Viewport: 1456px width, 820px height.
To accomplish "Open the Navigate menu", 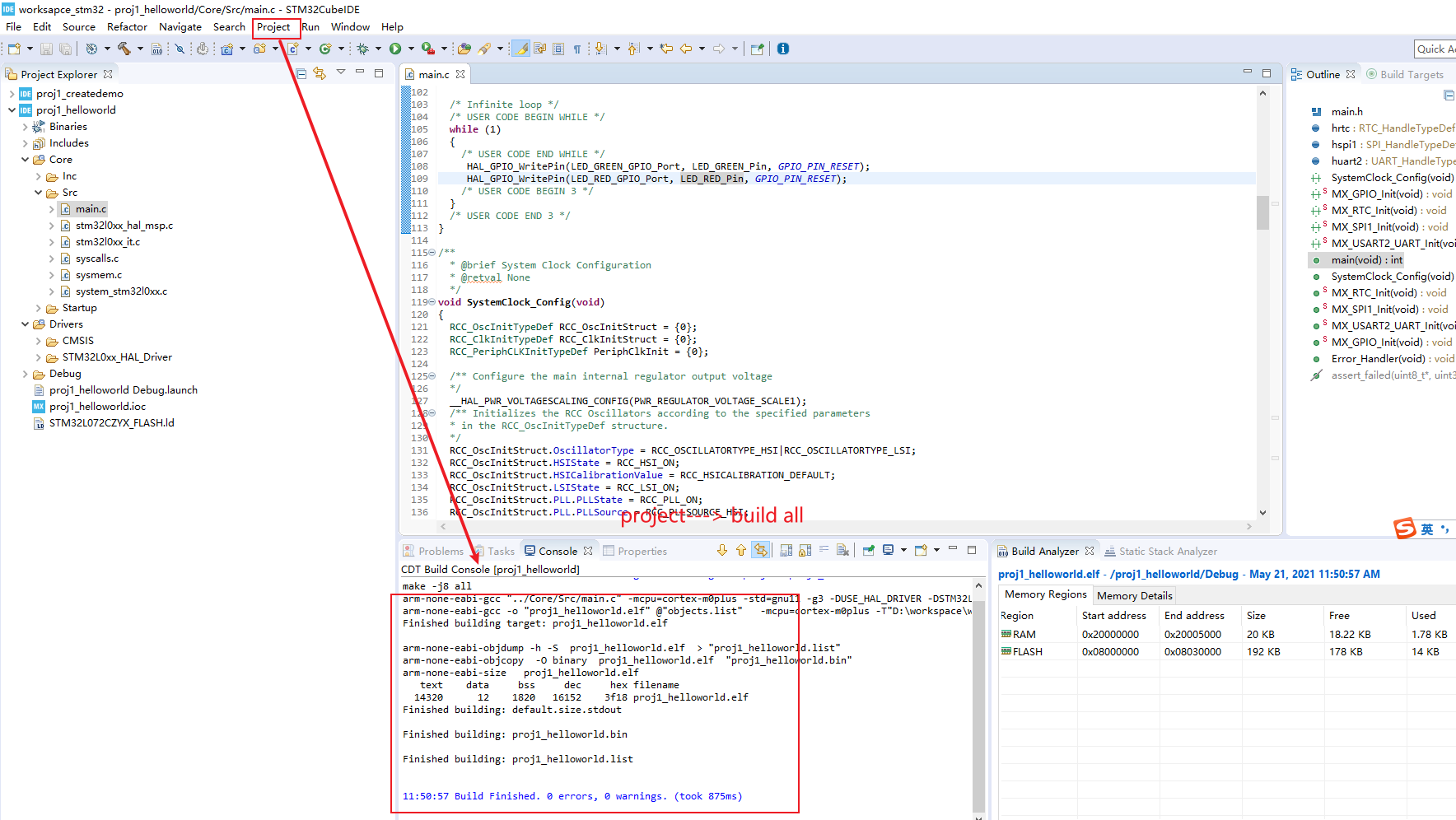I will pos(180,26).
